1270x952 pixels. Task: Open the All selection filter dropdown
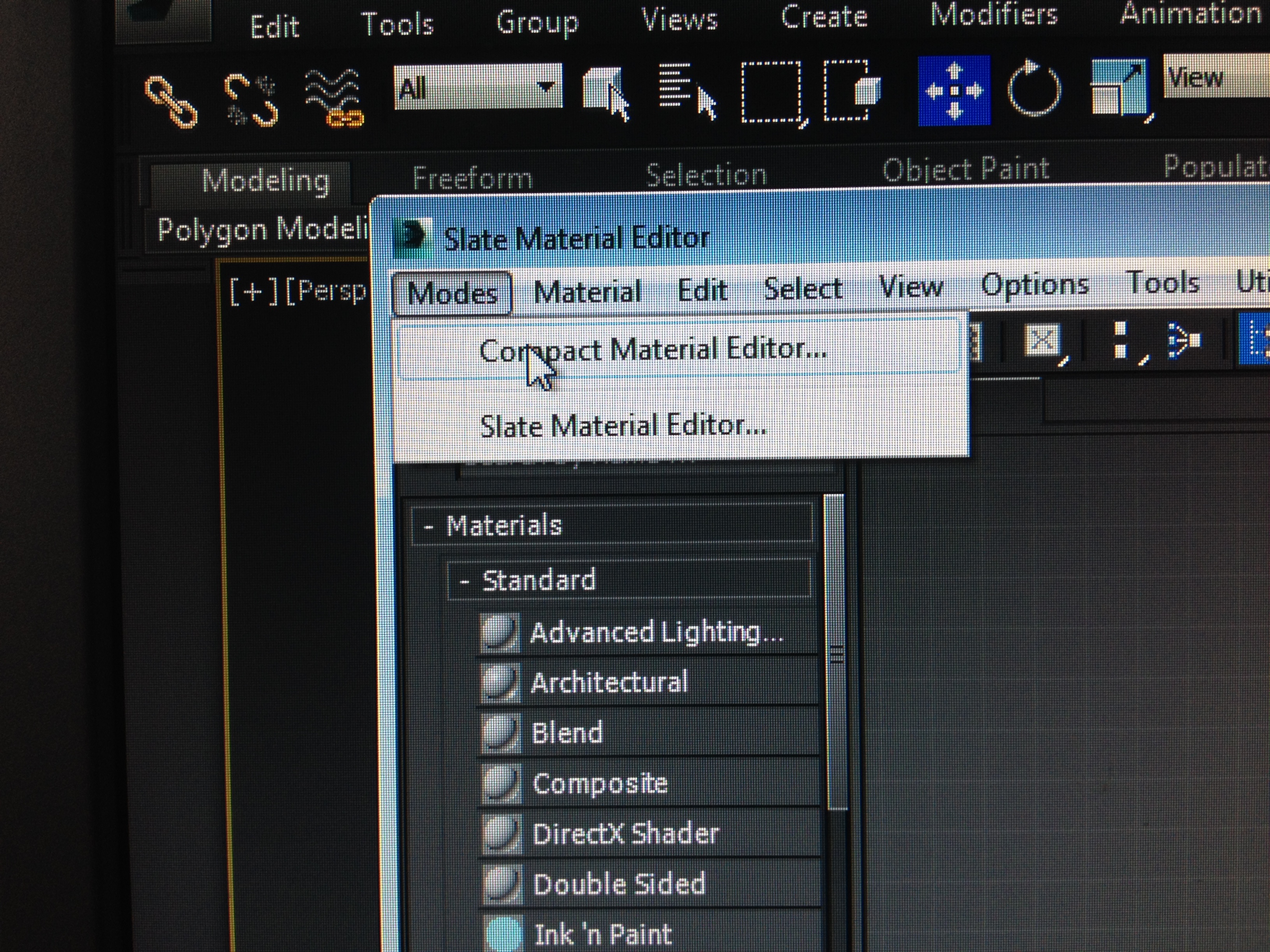point(478,87)
